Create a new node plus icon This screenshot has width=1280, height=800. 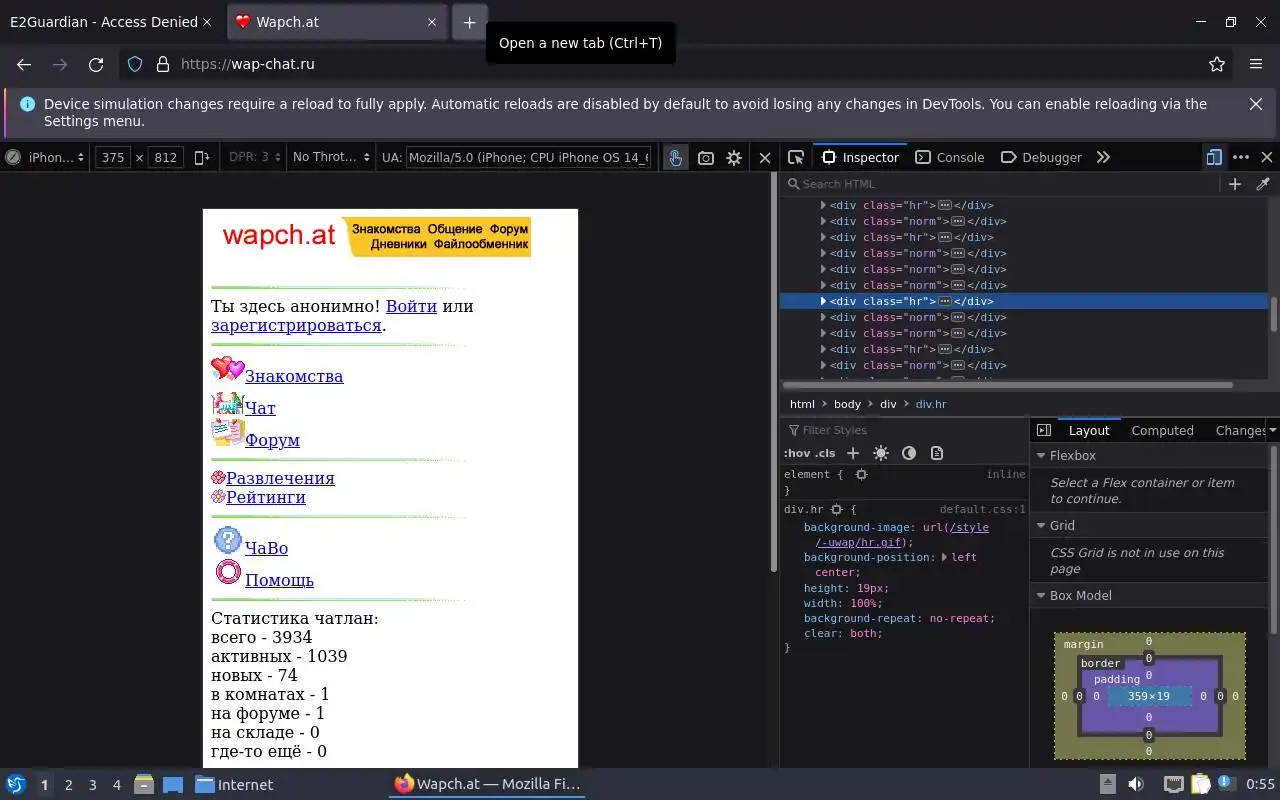[x=1235, y=184]
